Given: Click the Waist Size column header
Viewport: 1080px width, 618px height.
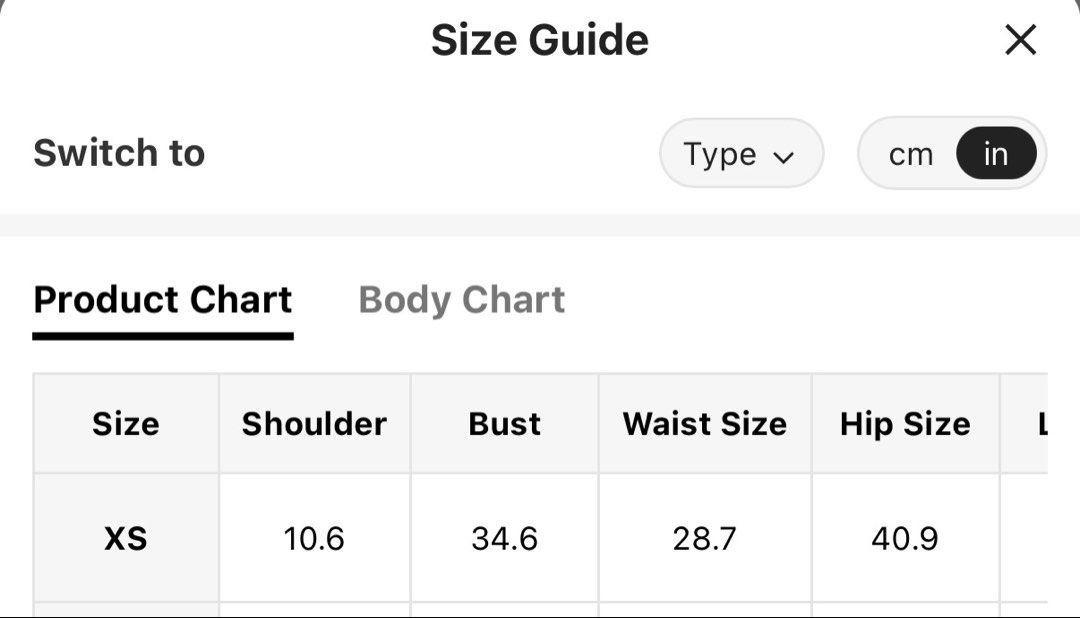Looking at the screenshot, I should 705,424.
